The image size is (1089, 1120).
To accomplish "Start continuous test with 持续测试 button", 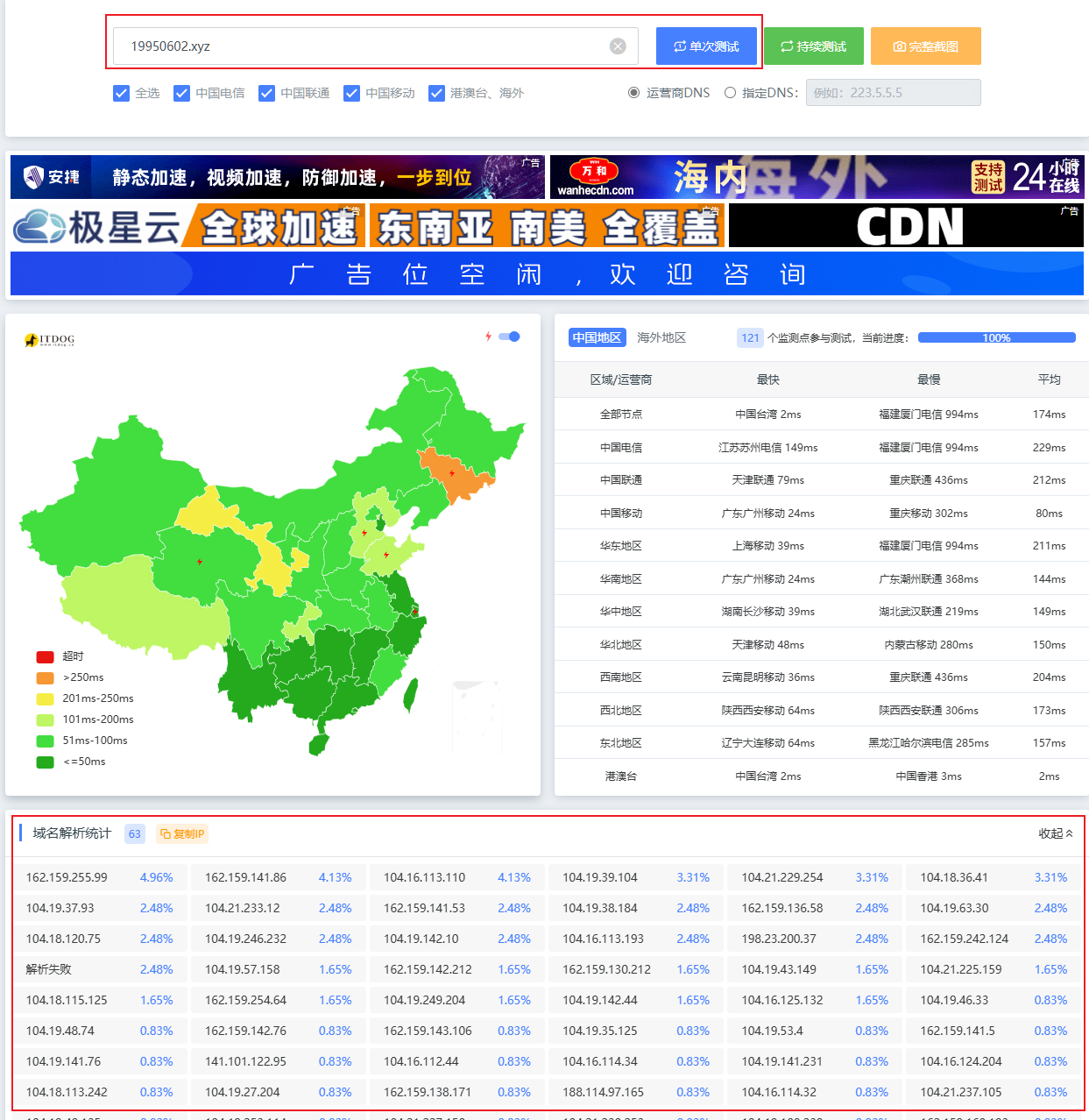I will pyautogui.click(x=813, y=46).
